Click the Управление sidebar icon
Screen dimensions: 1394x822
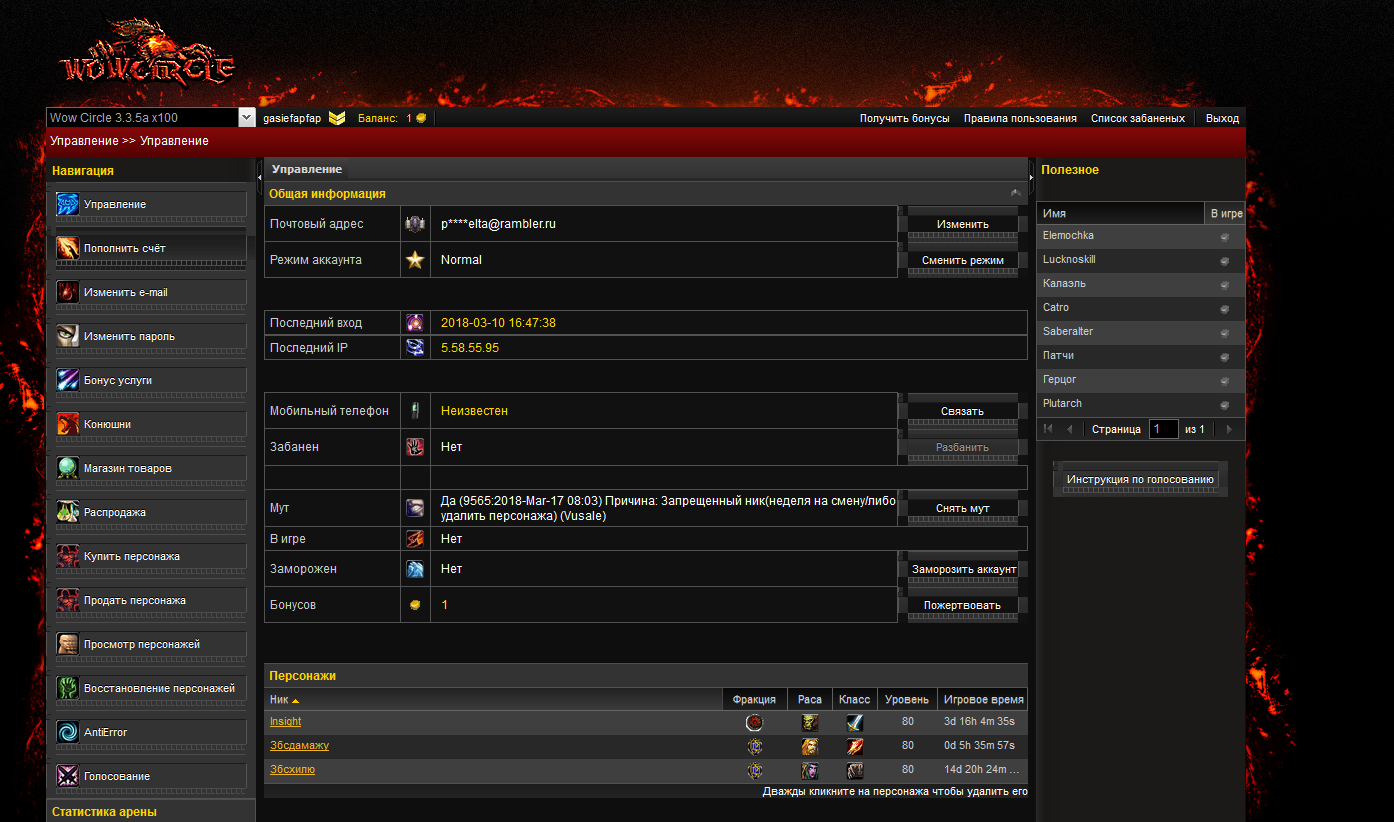pyautogui.click(x=68, y=204)
